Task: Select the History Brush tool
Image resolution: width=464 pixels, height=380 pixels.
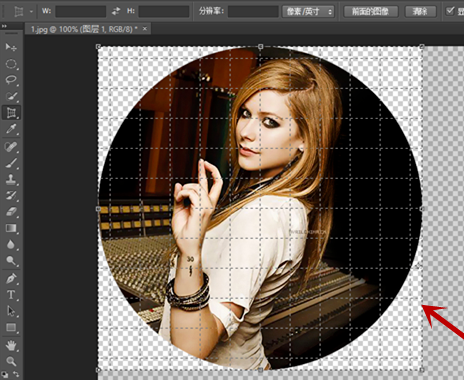Action: click(11, 195)
